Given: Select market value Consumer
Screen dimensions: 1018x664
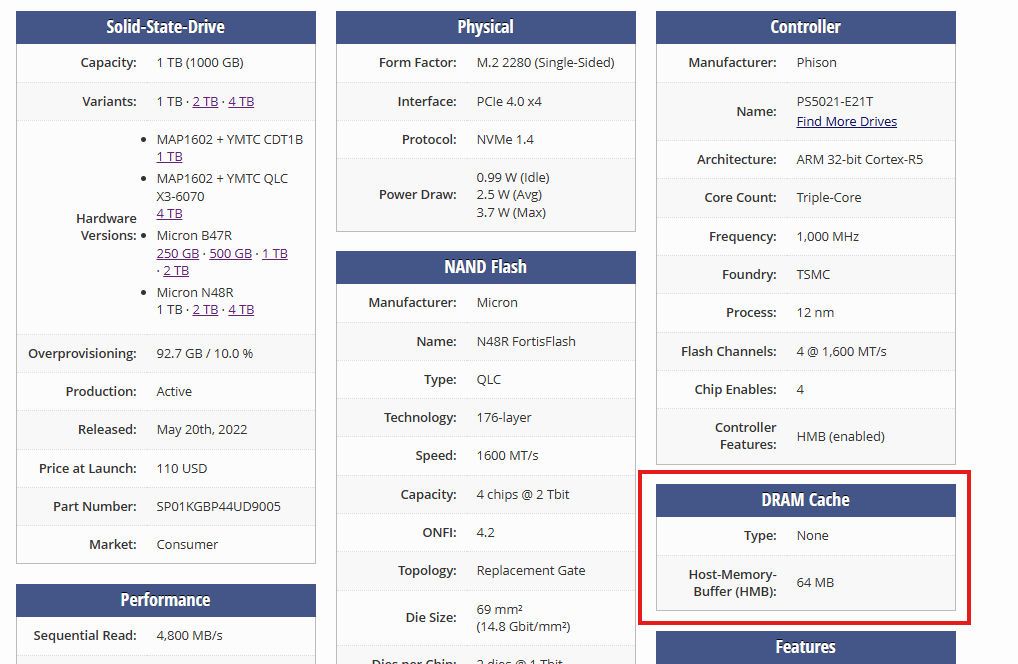Looking at the screenshot, I should (x=187, y=545).
